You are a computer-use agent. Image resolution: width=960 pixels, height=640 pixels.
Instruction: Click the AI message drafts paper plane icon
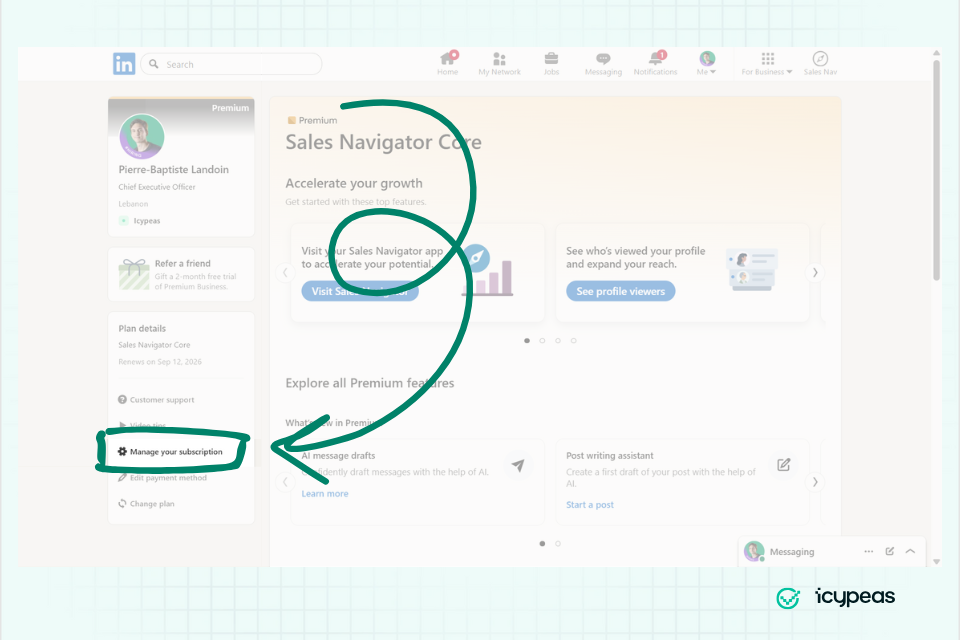coord(518,465)
